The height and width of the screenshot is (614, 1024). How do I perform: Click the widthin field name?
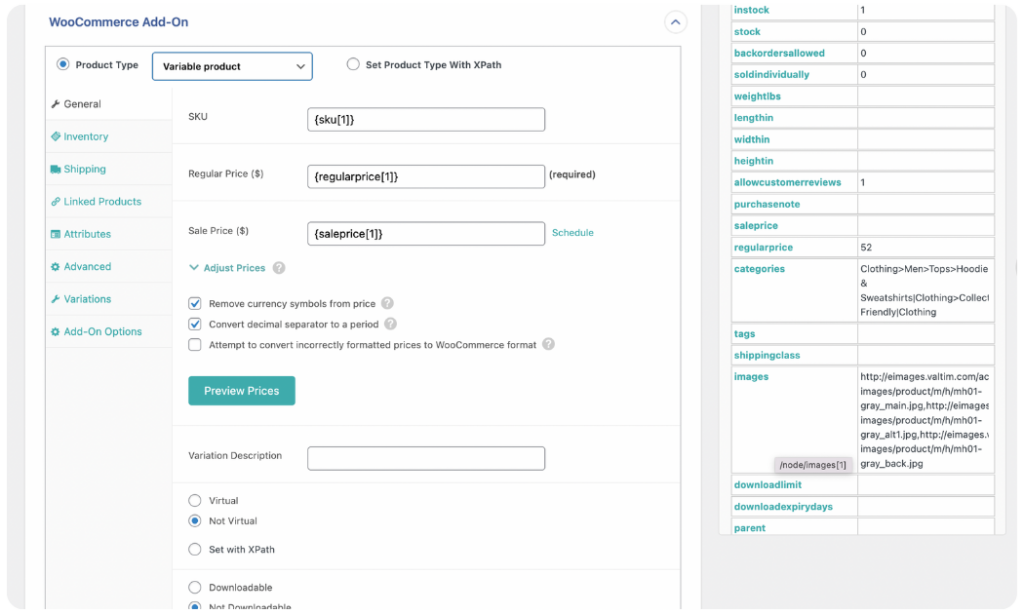click(x=751, y=139)
